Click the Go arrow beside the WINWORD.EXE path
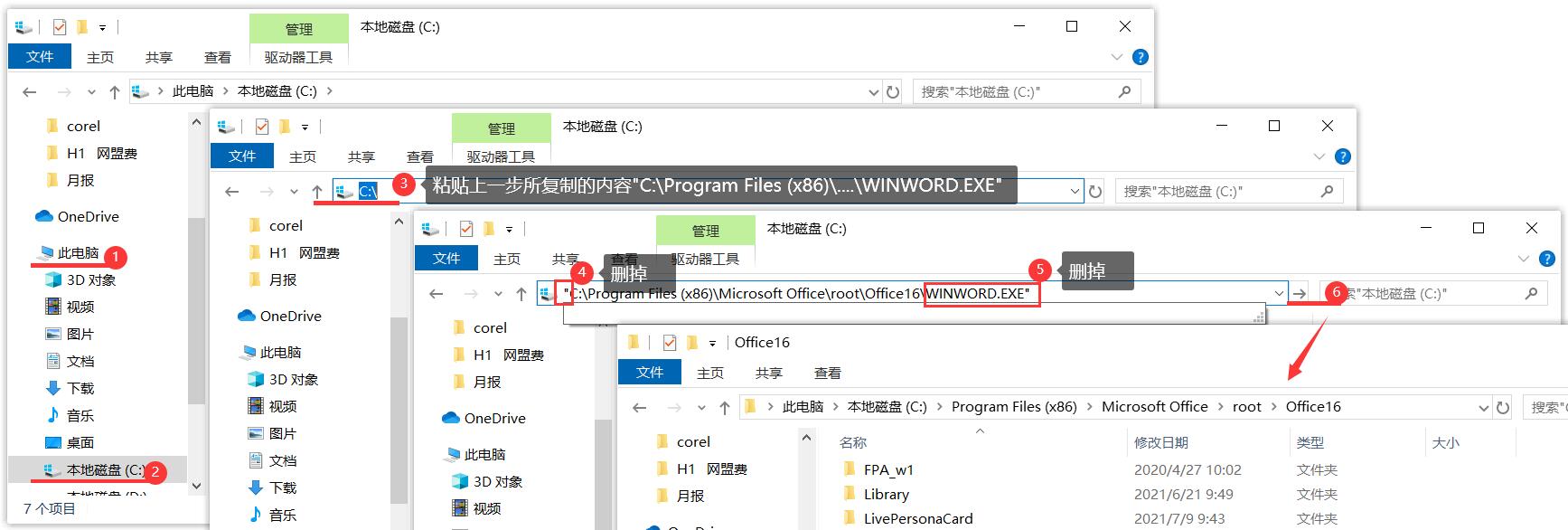The width and height of the screenshot is (1568, 530). 1299,294
